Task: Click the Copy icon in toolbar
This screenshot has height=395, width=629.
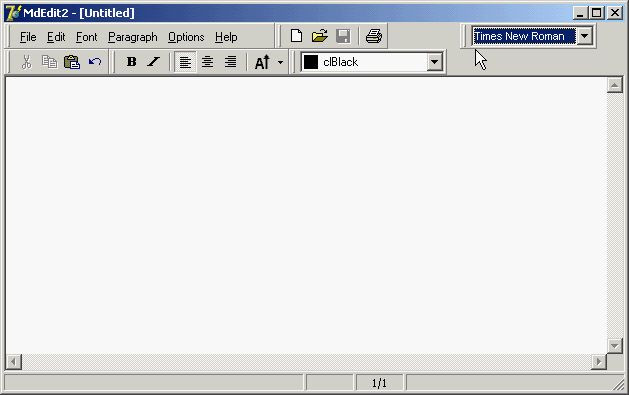Action: click(49, 62)
